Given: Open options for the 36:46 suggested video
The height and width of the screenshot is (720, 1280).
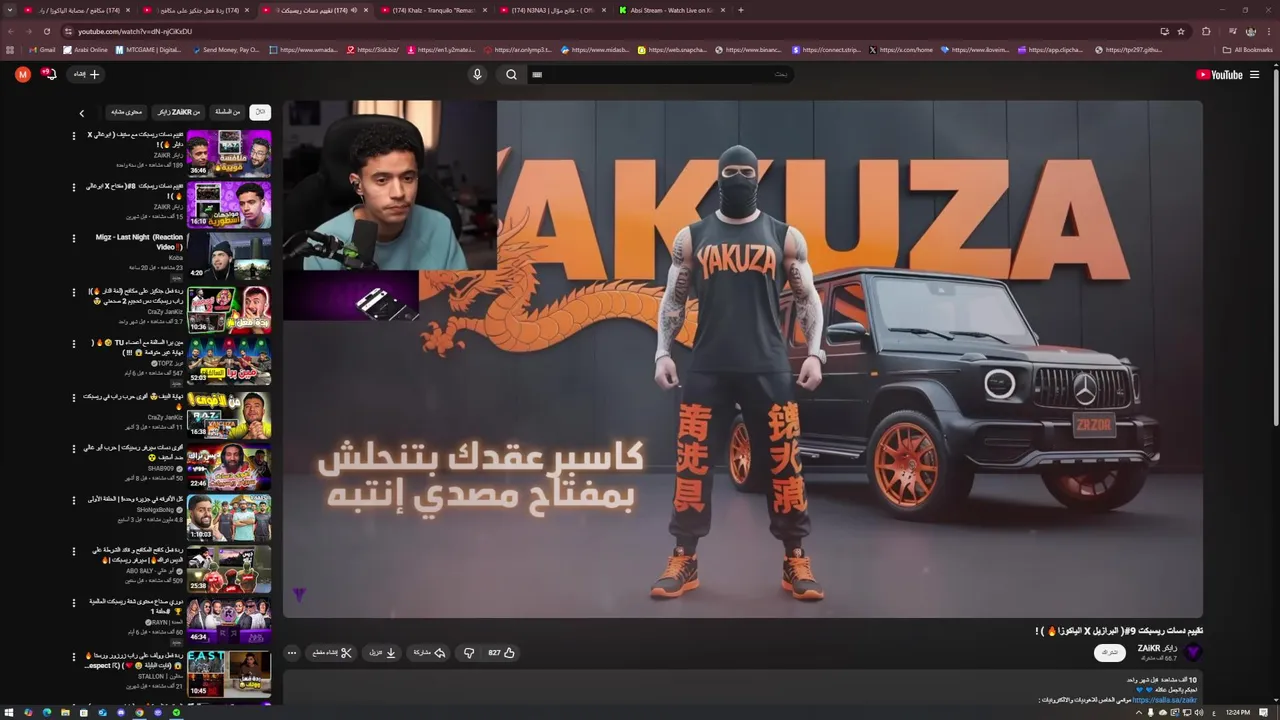Looking at the screenshot, I should (73, 135).
